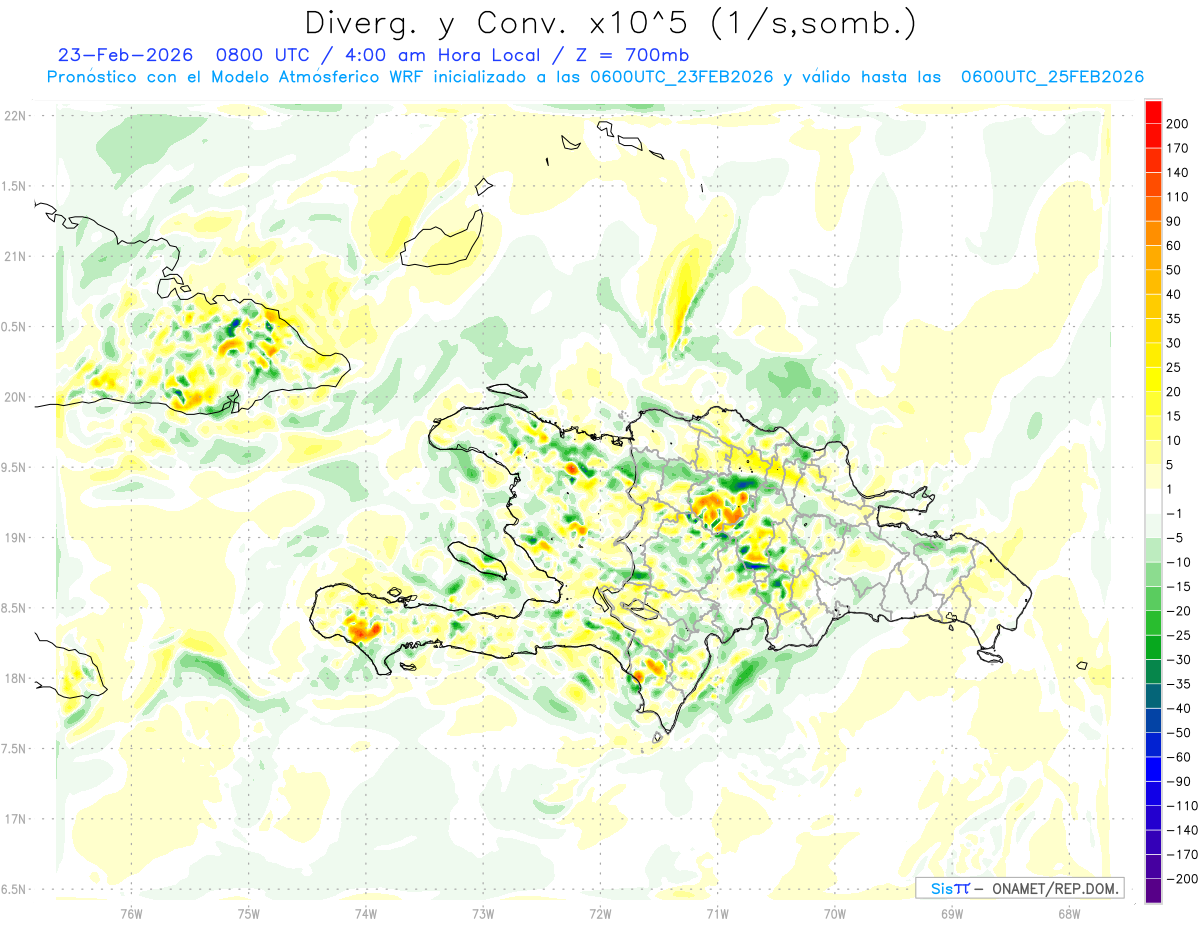Click the white colorbar segment between 1 and -1

coord(1154,501)
